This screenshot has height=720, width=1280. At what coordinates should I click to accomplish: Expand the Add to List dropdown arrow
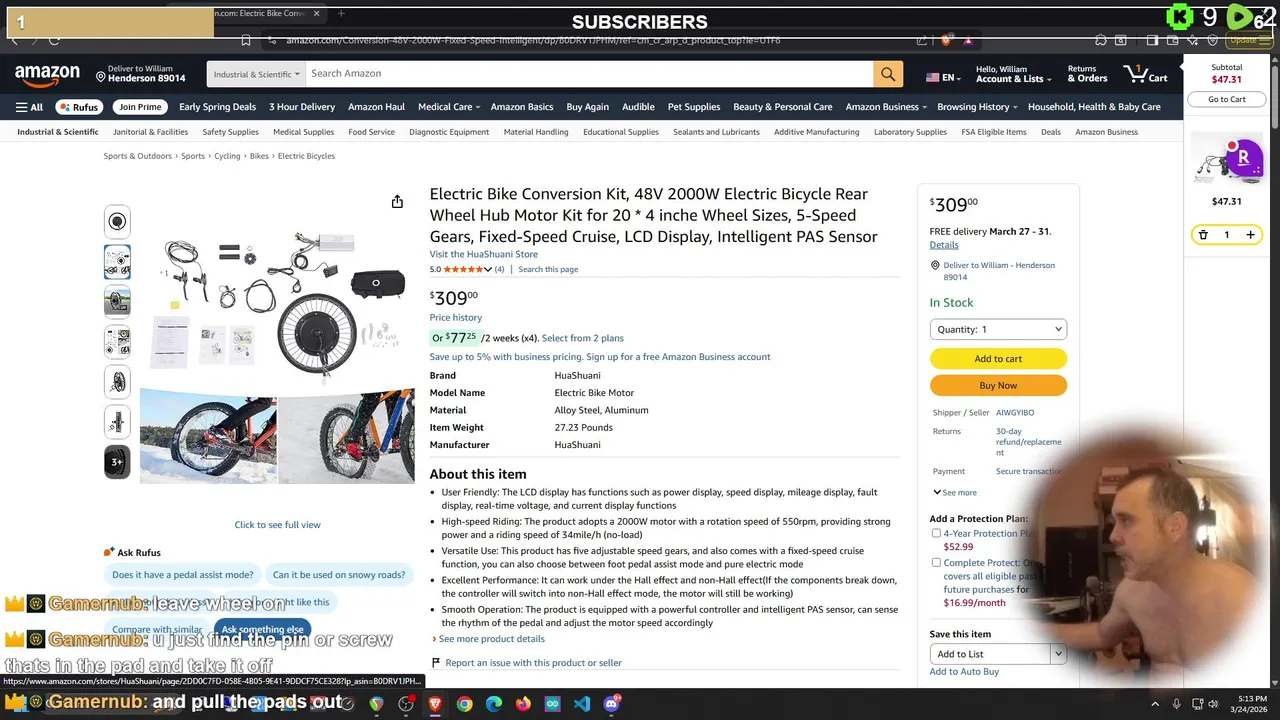1057,654
